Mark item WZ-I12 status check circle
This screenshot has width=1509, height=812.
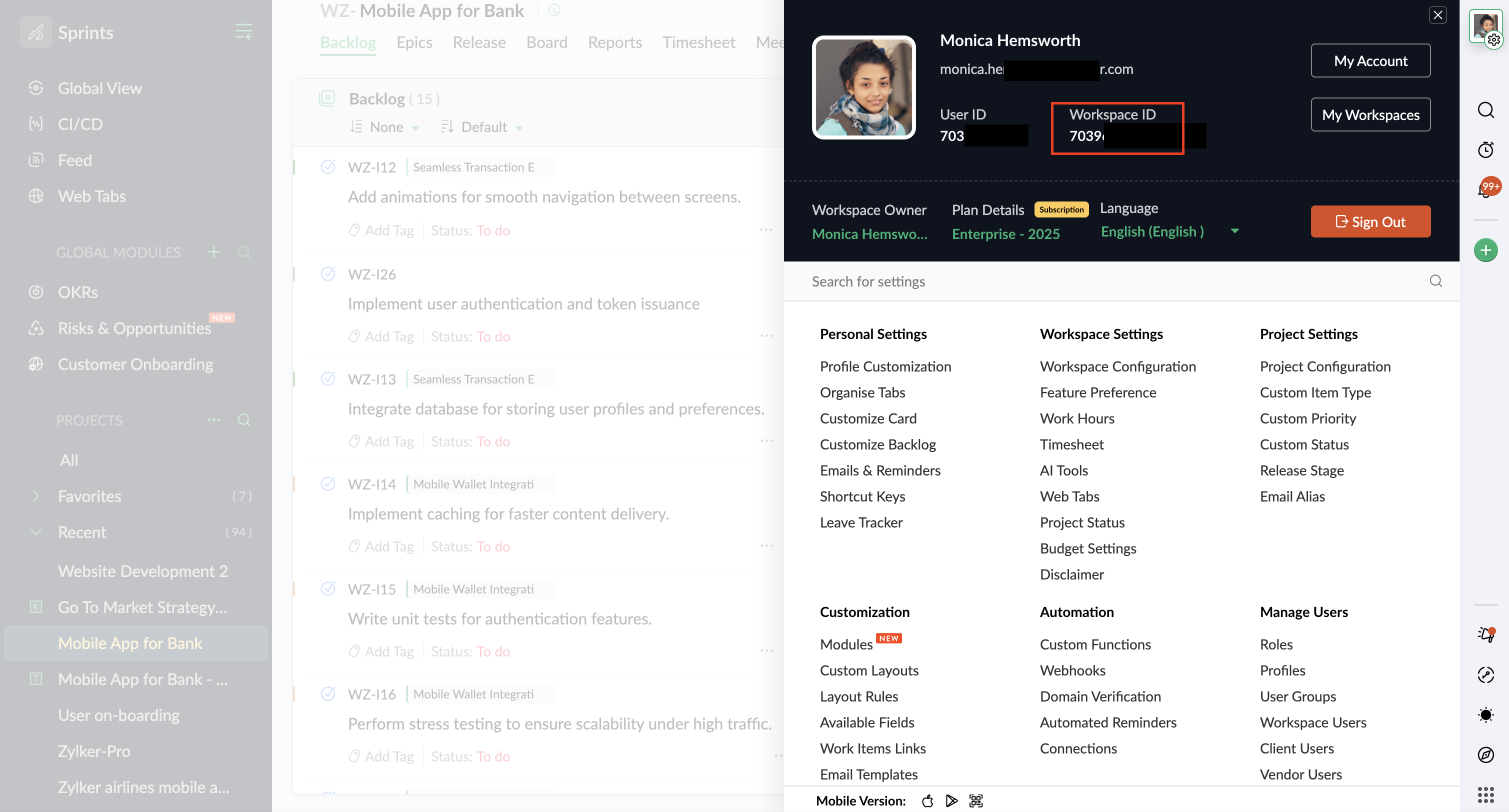tap(328, 167)
